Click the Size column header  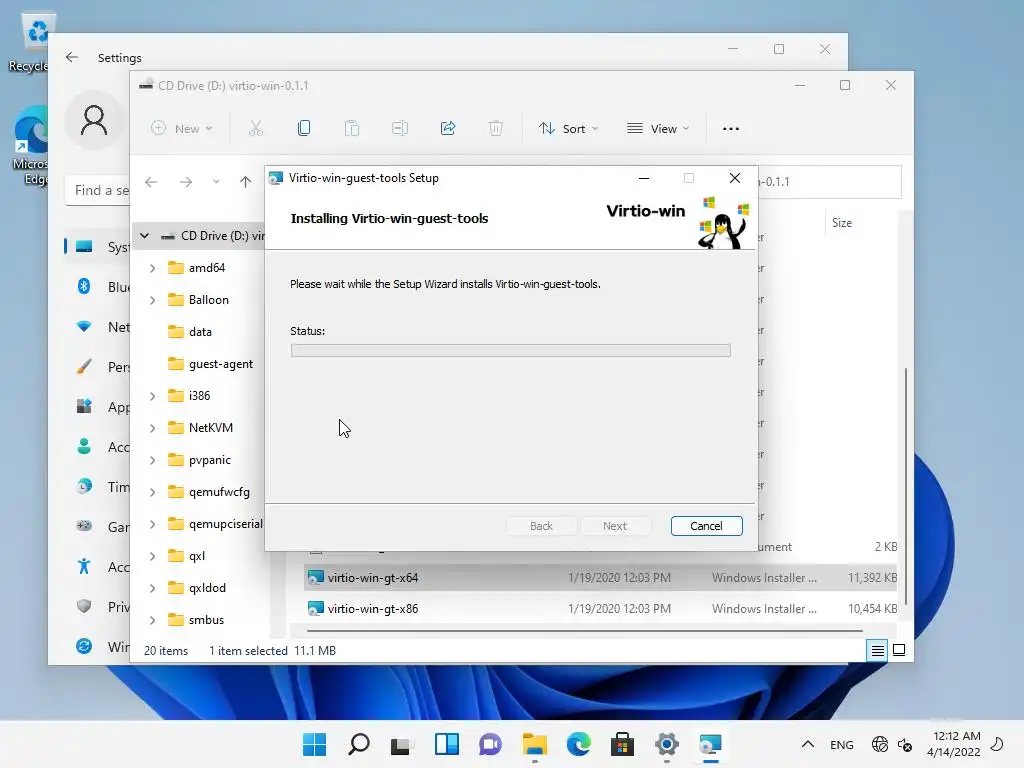coord(842,223)
